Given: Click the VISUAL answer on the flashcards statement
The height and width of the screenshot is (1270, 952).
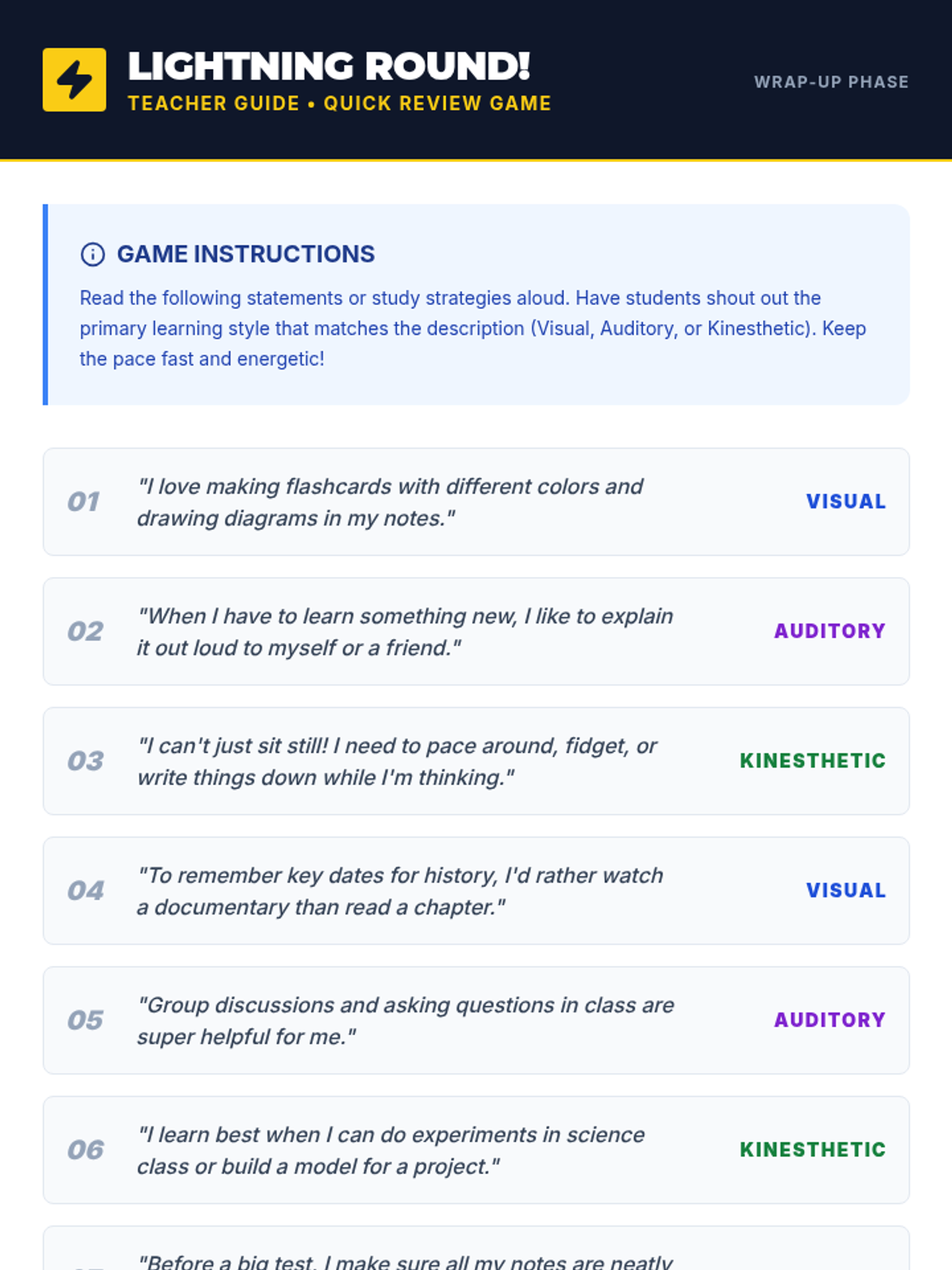Looking at the screenshot, I should pyautogui.click(x=846, y=502).
